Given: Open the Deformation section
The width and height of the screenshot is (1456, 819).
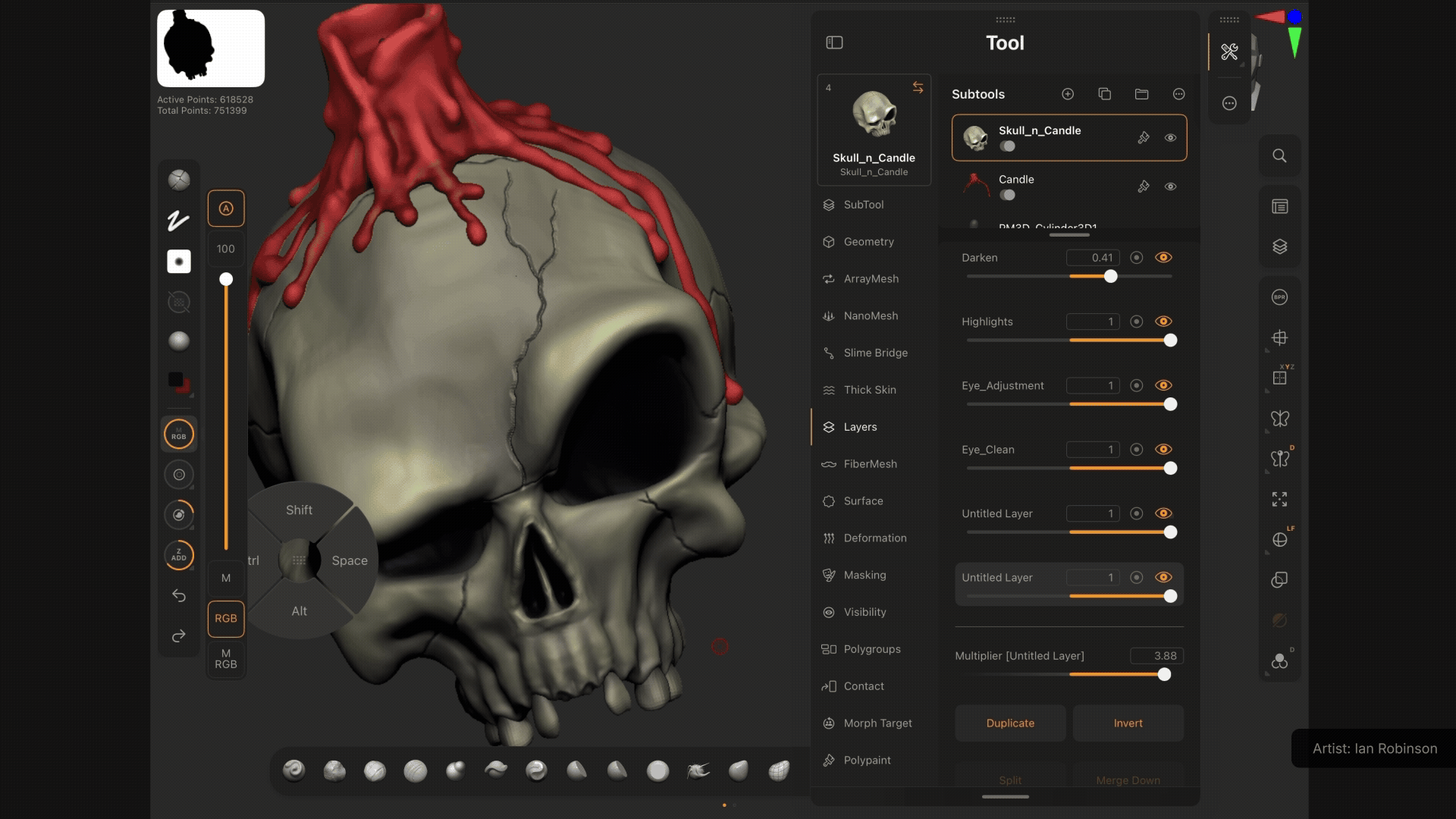Looking at the screenshot, I should click(x=874, y=538).
